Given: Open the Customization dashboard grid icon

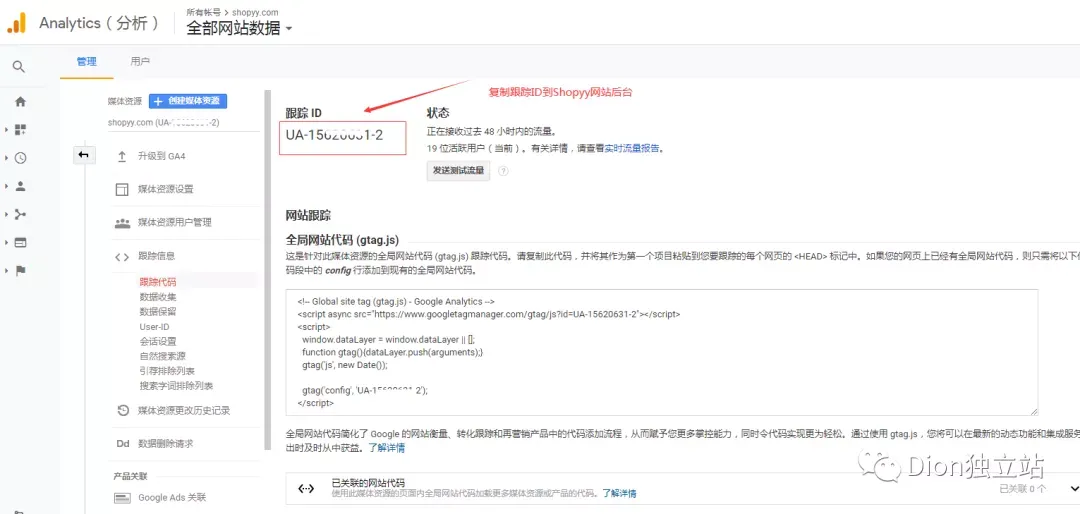Looking at the screenshot, I should click(x=20, y=130).
